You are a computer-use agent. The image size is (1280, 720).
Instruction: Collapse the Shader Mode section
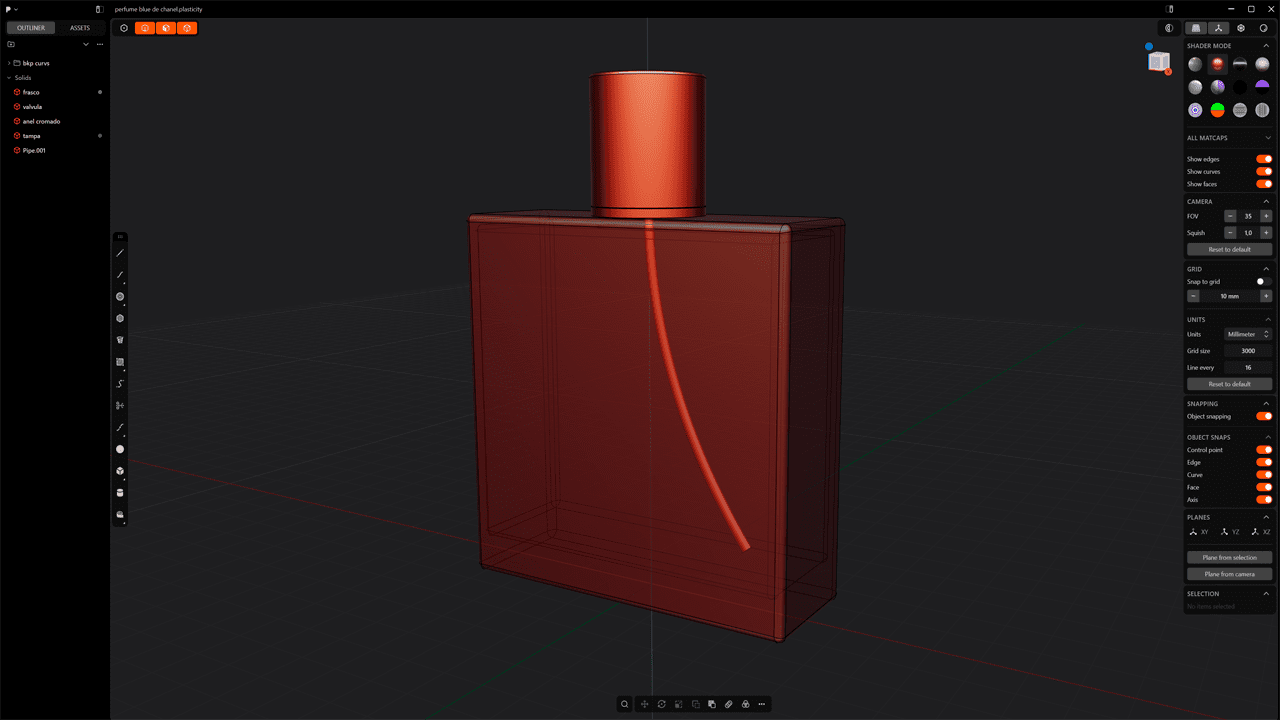point(1266,46)
